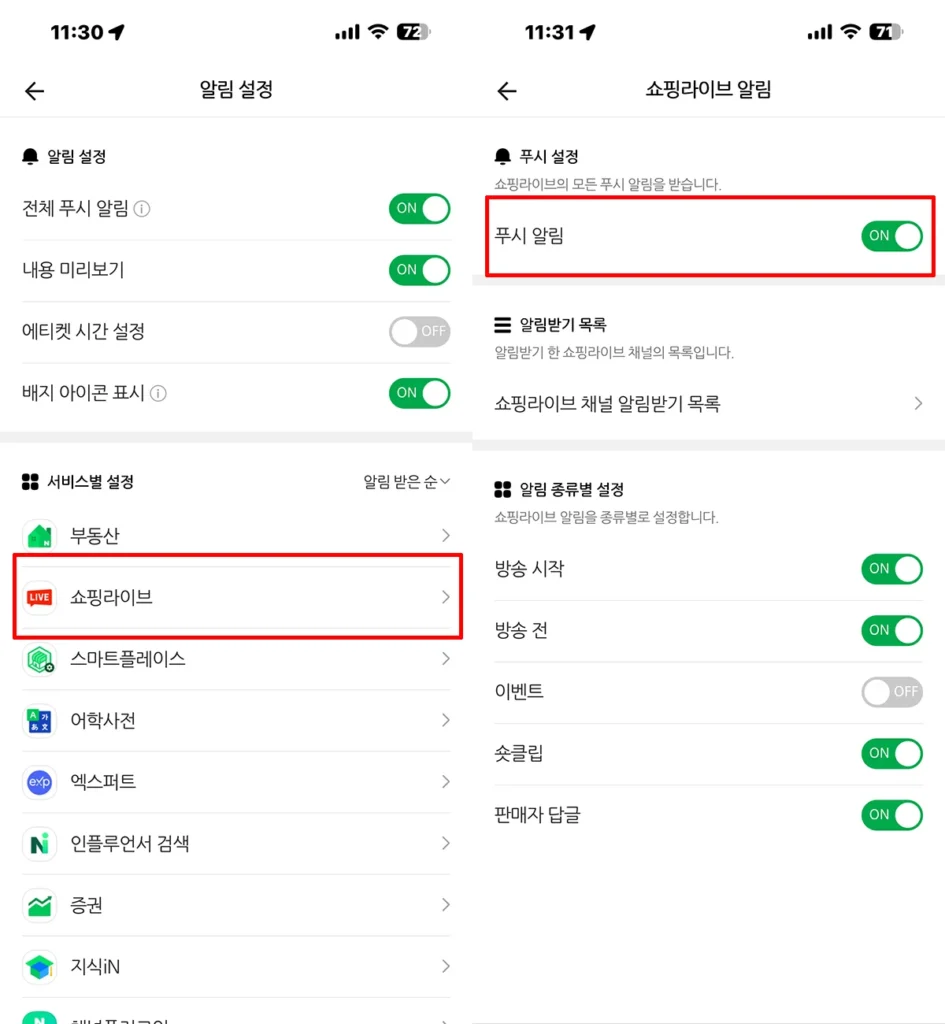The height and width of the screenshot is (1024, 945).
Task: Select the 증권 stocks icon
Action: tap(41, 905)
